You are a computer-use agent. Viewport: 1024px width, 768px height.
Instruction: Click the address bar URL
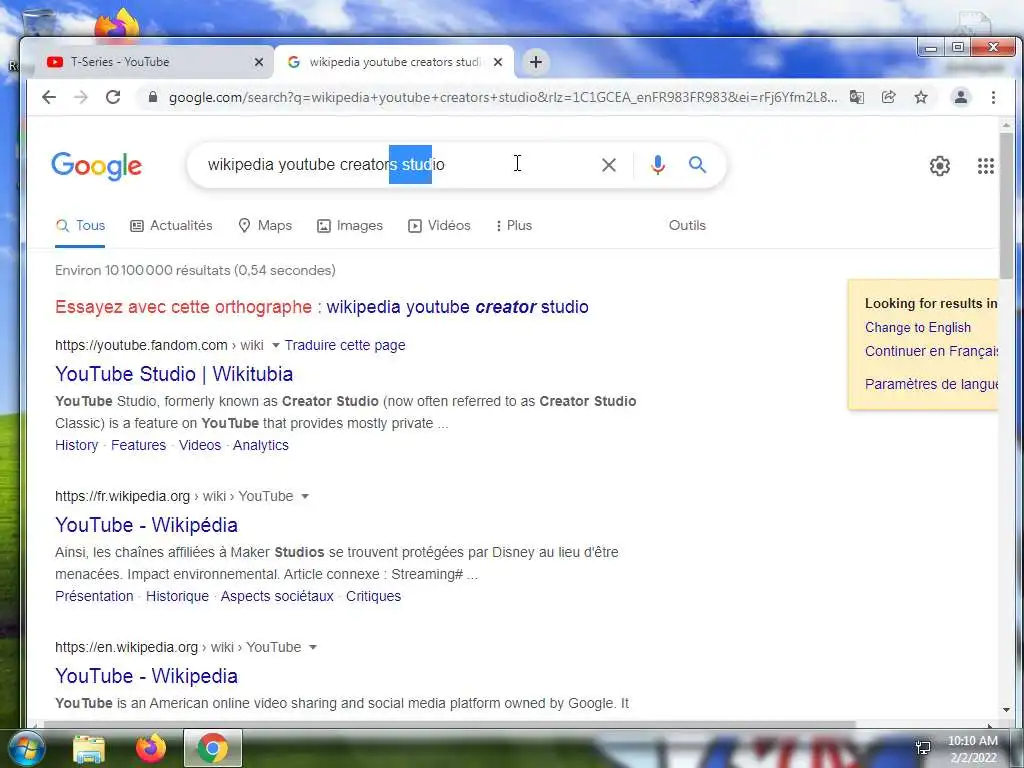[x=503, y=97]
